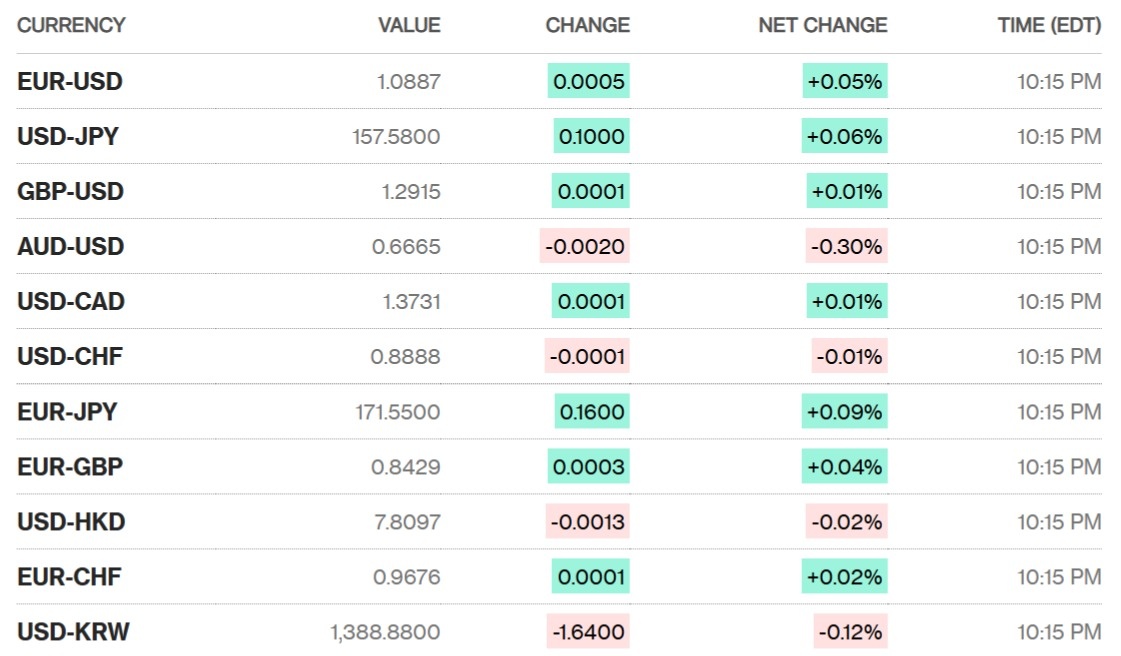This screenshot has width=1121, height=656.
Task: Open USD-HKD currency page
Action: click(71, 522)
